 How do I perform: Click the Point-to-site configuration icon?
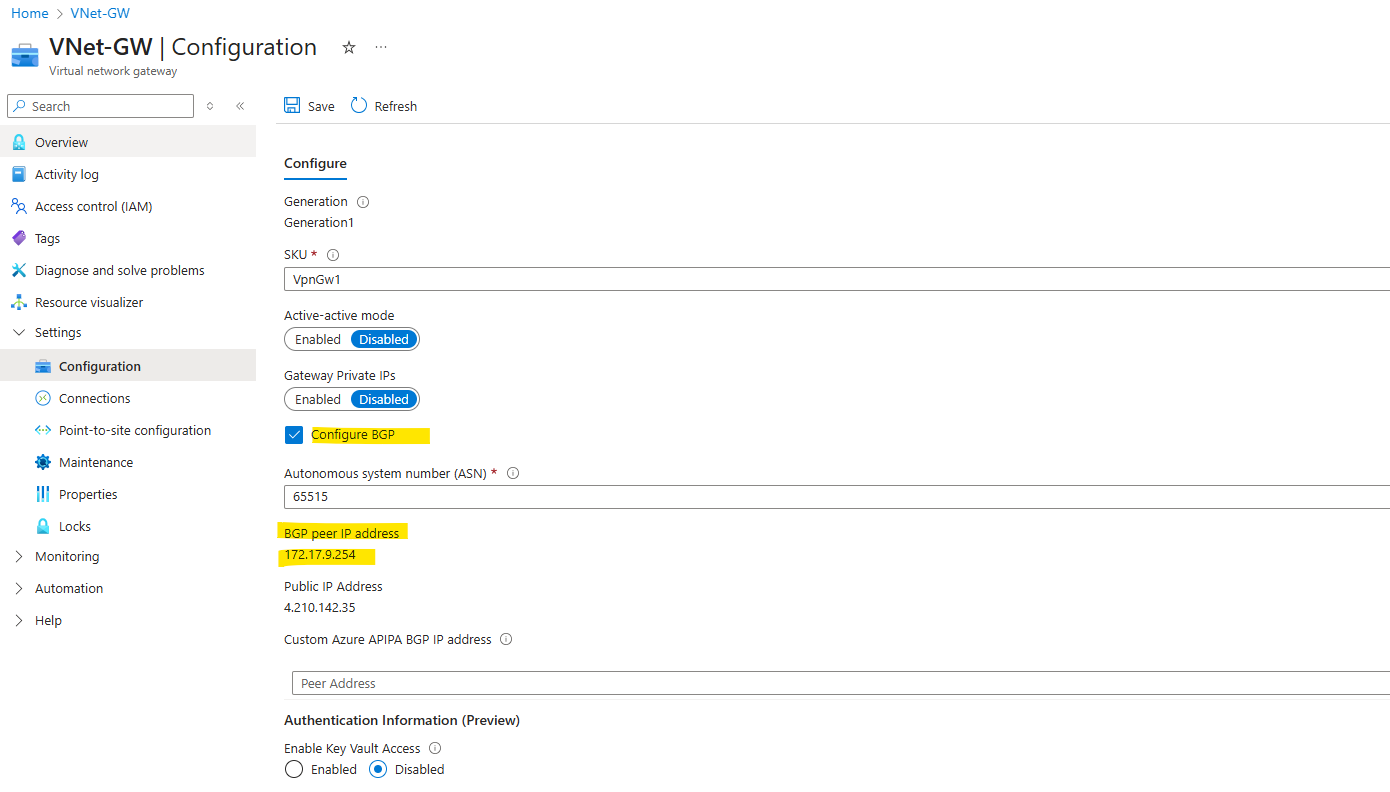(x=43, y=430)
